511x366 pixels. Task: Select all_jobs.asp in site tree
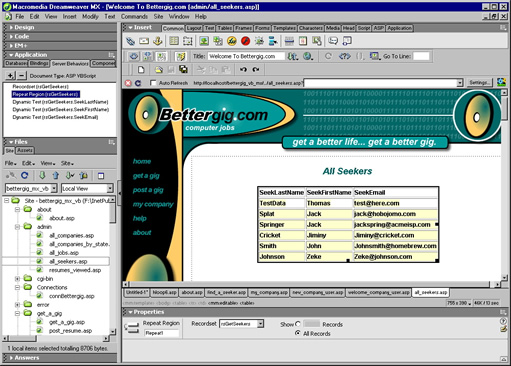click(64, 253)
